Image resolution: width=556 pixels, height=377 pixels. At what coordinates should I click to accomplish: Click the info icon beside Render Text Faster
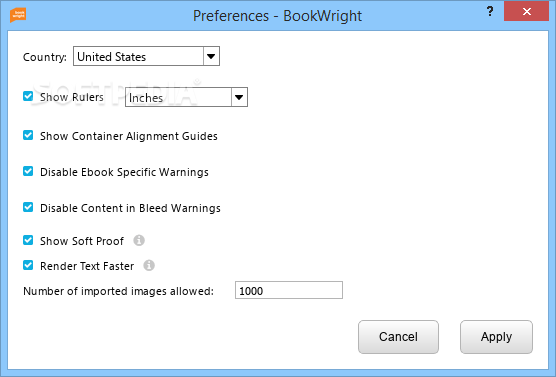pos(149,265)
